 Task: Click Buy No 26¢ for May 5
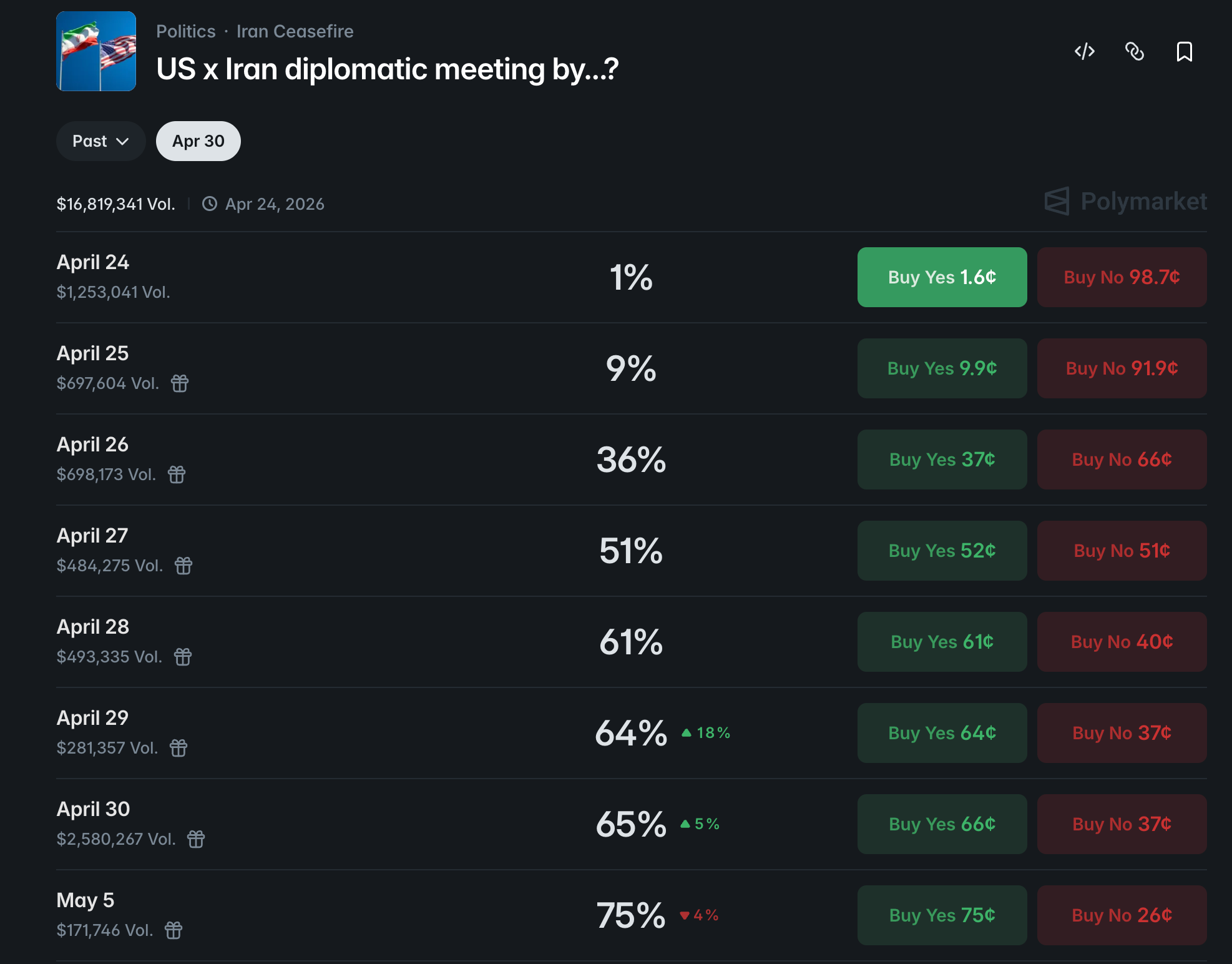click(x=1122, y=915)
